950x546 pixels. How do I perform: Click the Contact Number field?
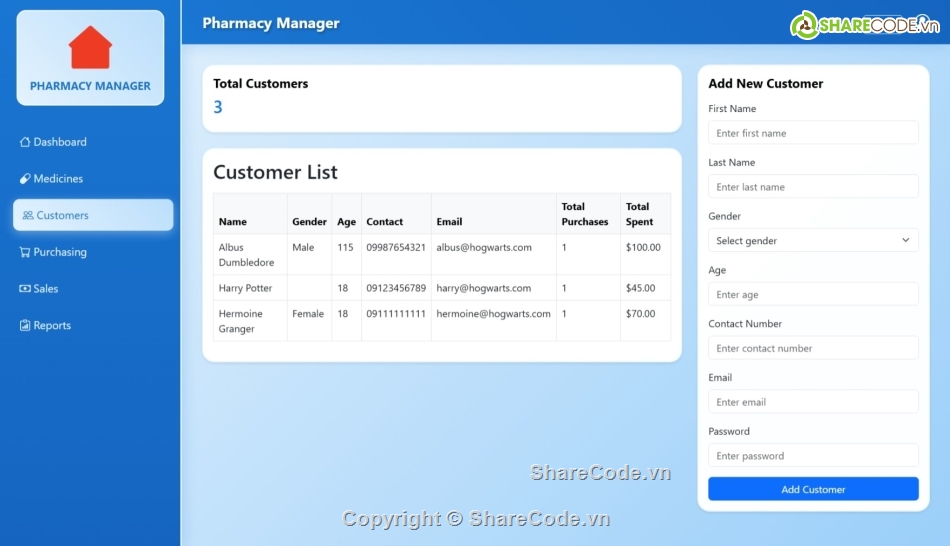pyautogui.click(x=813, y=349)
